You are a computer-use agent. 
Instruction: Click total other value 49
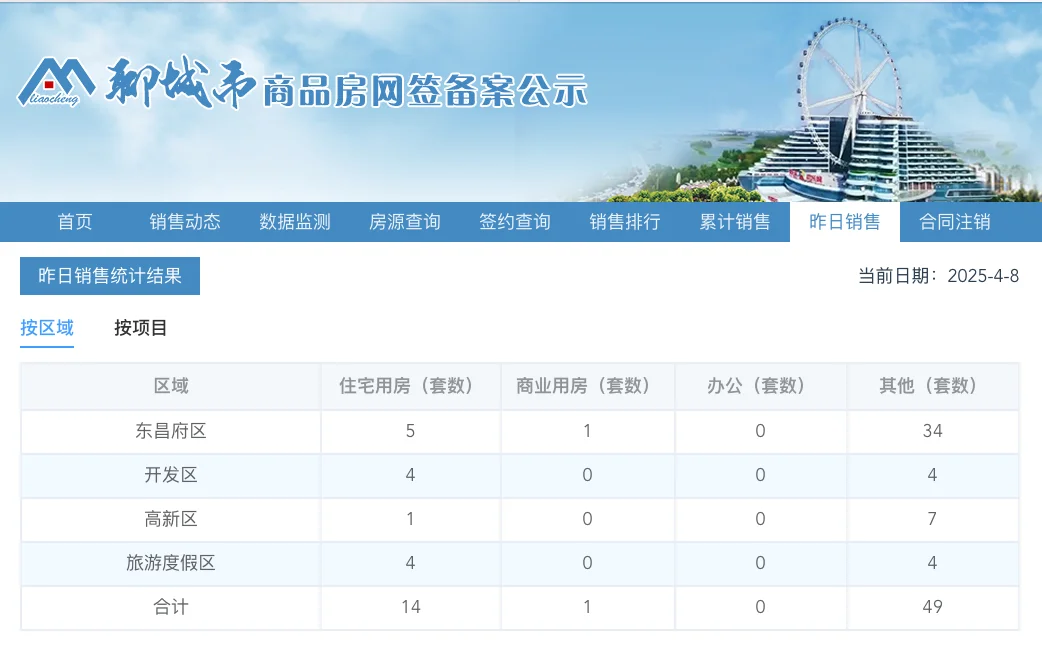click(932, 607)
